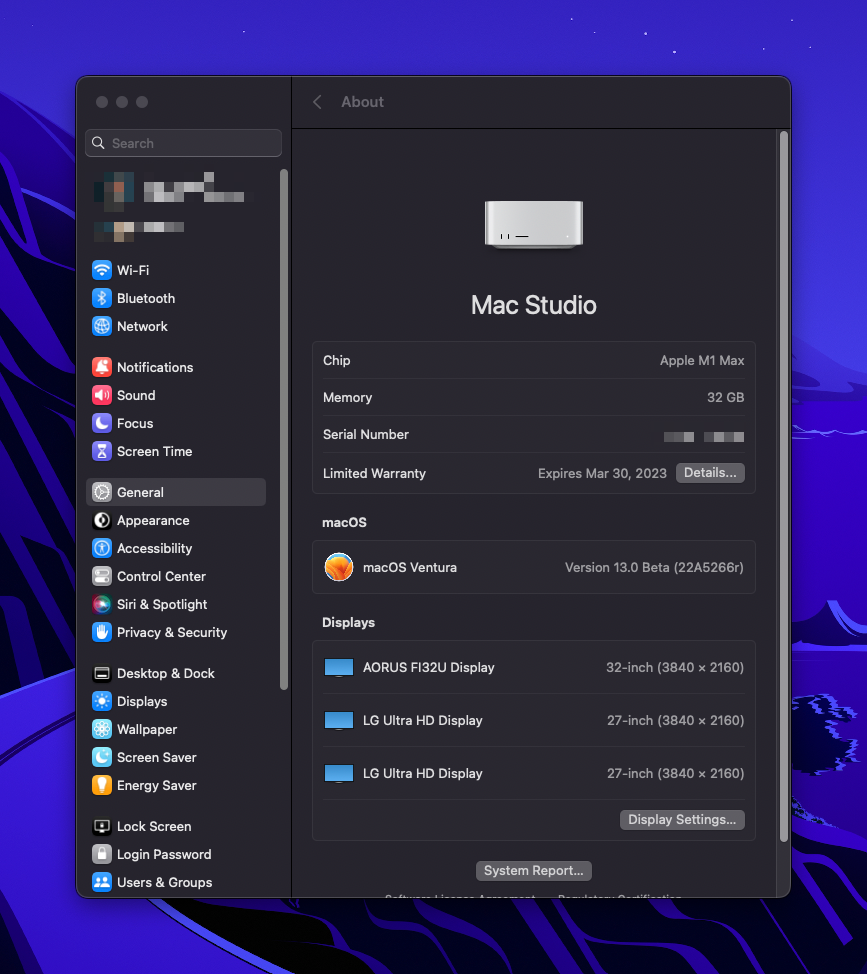Click the macOS Ventura logo icon
Viewport: 867px width, 974px height.
tap(339, 567)
